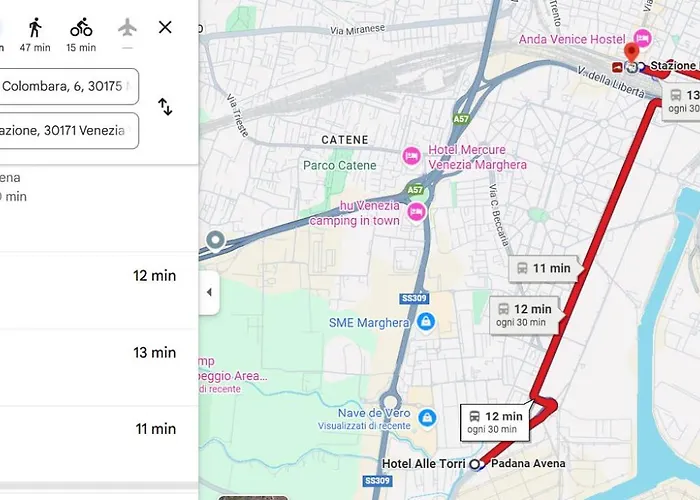Click the SME Marghera shopping icon

click(x=426, y=321)
